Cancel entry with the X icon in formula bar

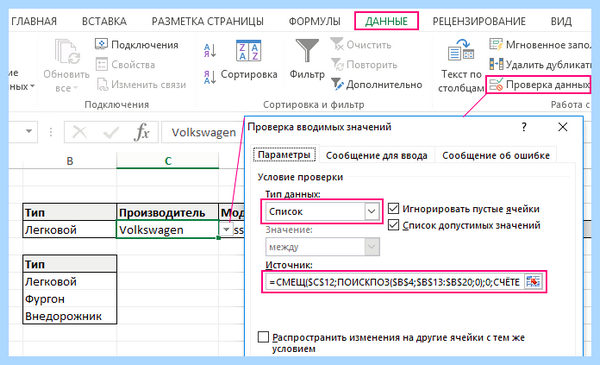tap(80, 132)
